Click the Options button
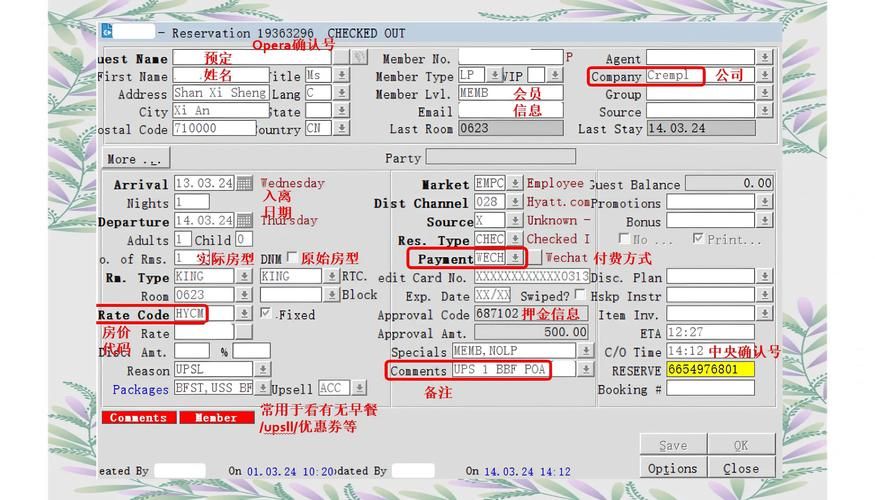The width and height of the screenshot is (875, 500). click(x=672, y=468)
